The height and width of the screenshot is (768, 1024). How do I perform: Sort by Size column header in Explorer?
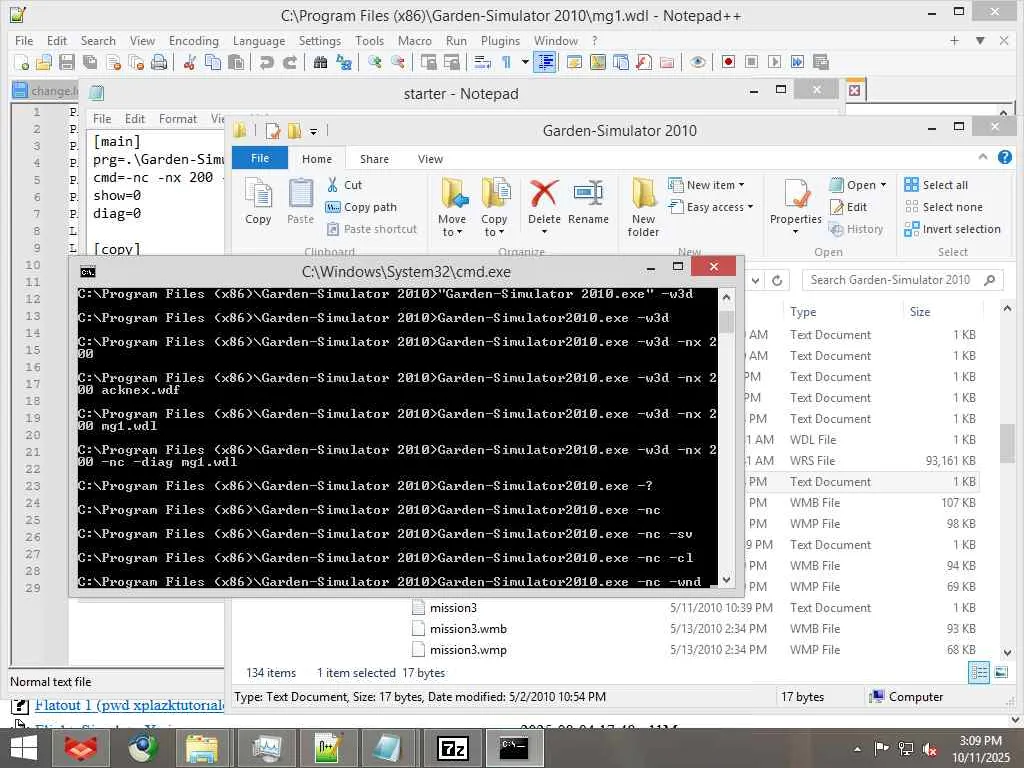tap(920, 312)
